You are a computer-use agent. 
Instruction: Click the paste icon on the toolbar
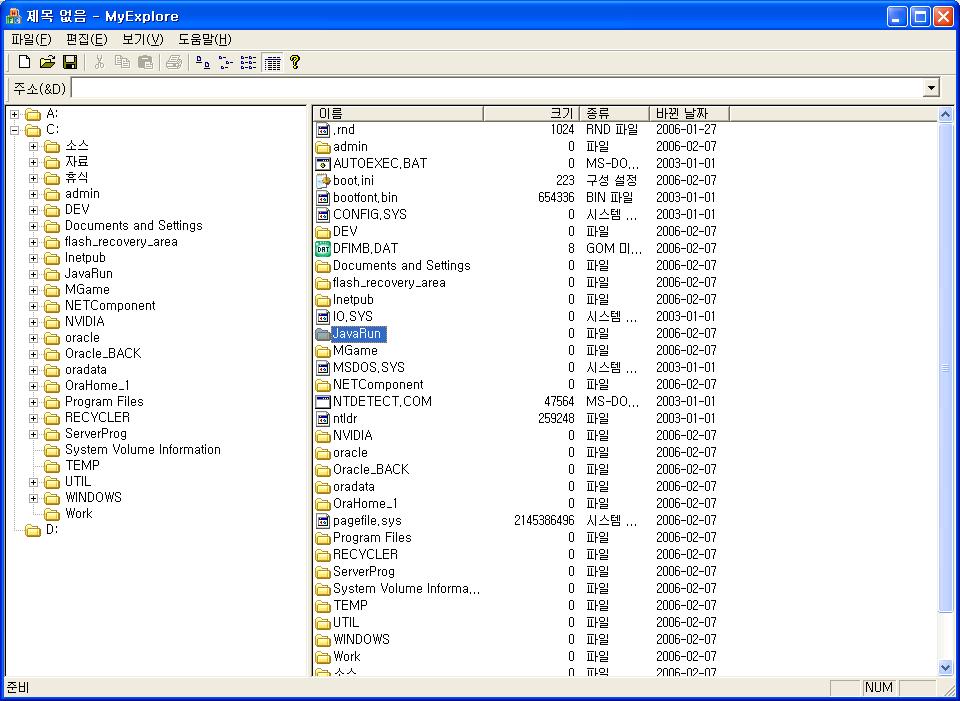point(146,62)
